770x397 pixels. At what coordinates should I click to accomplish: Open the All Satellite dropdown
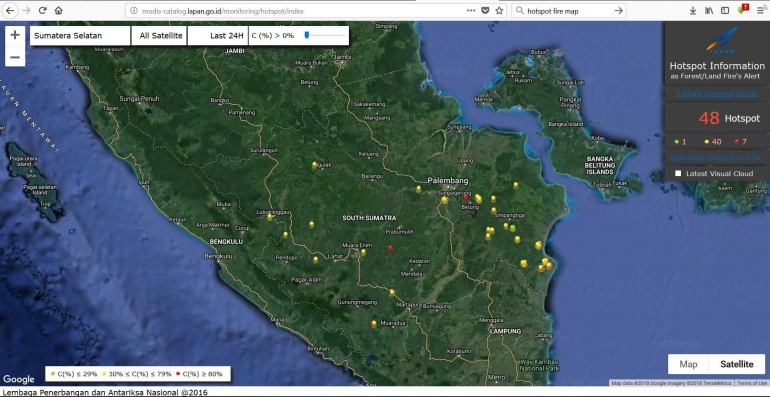[x=160, y=35]
